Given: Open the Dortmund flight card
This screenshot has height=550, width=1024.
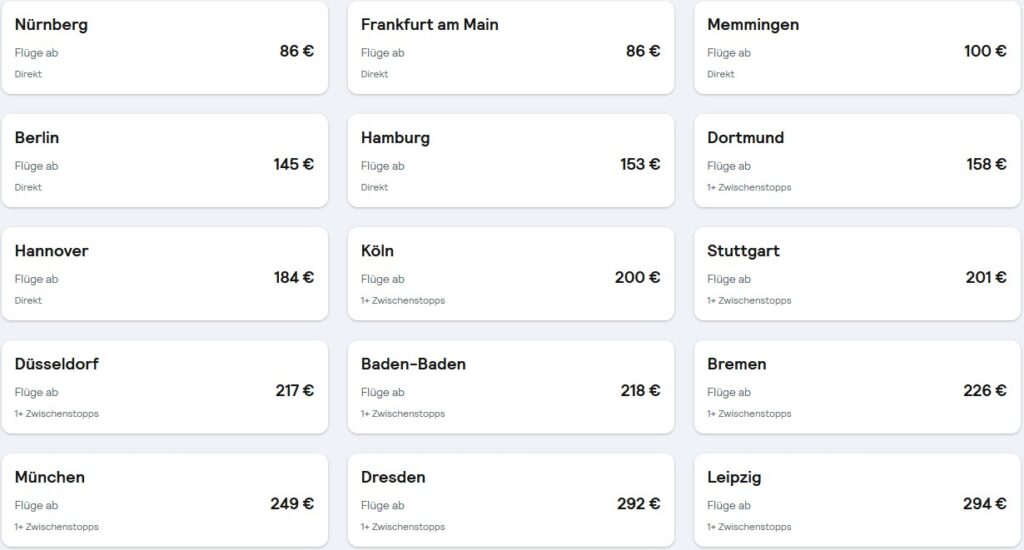Looking at the screenshot, I should click(856, 161).
